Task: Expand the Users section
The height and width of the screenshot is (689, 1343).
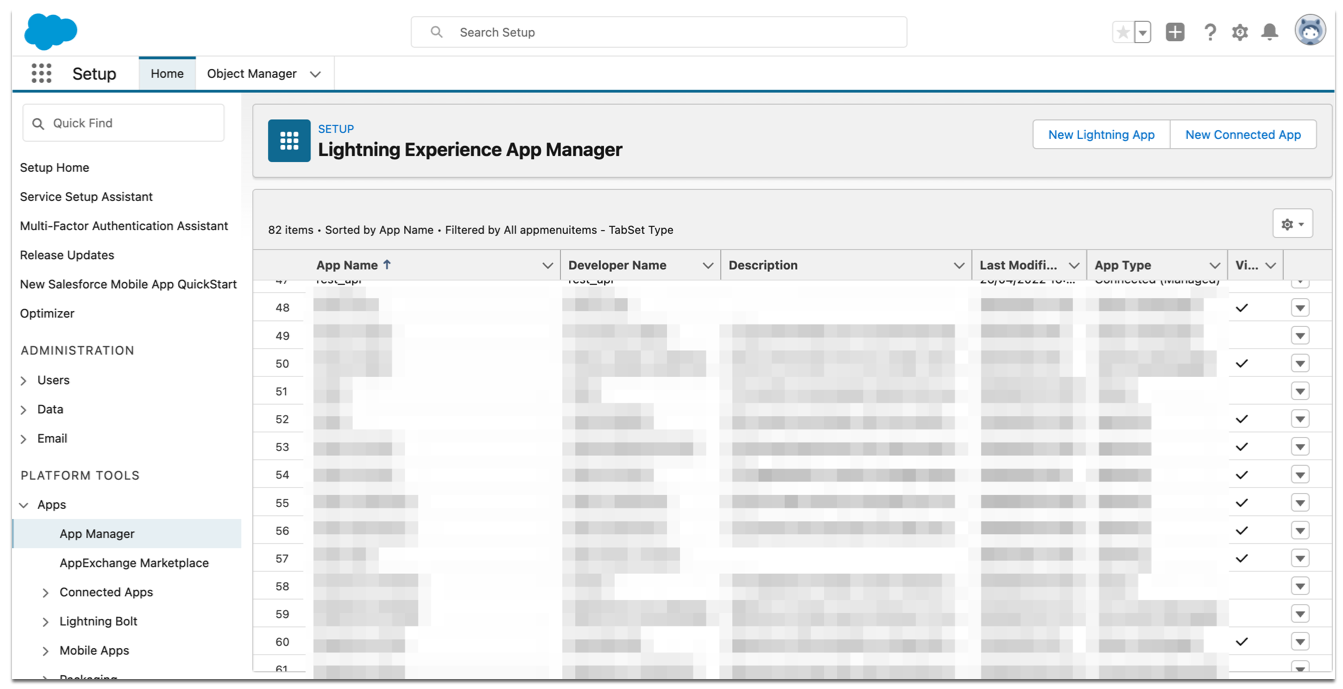Action: click(x=24, y=380)
